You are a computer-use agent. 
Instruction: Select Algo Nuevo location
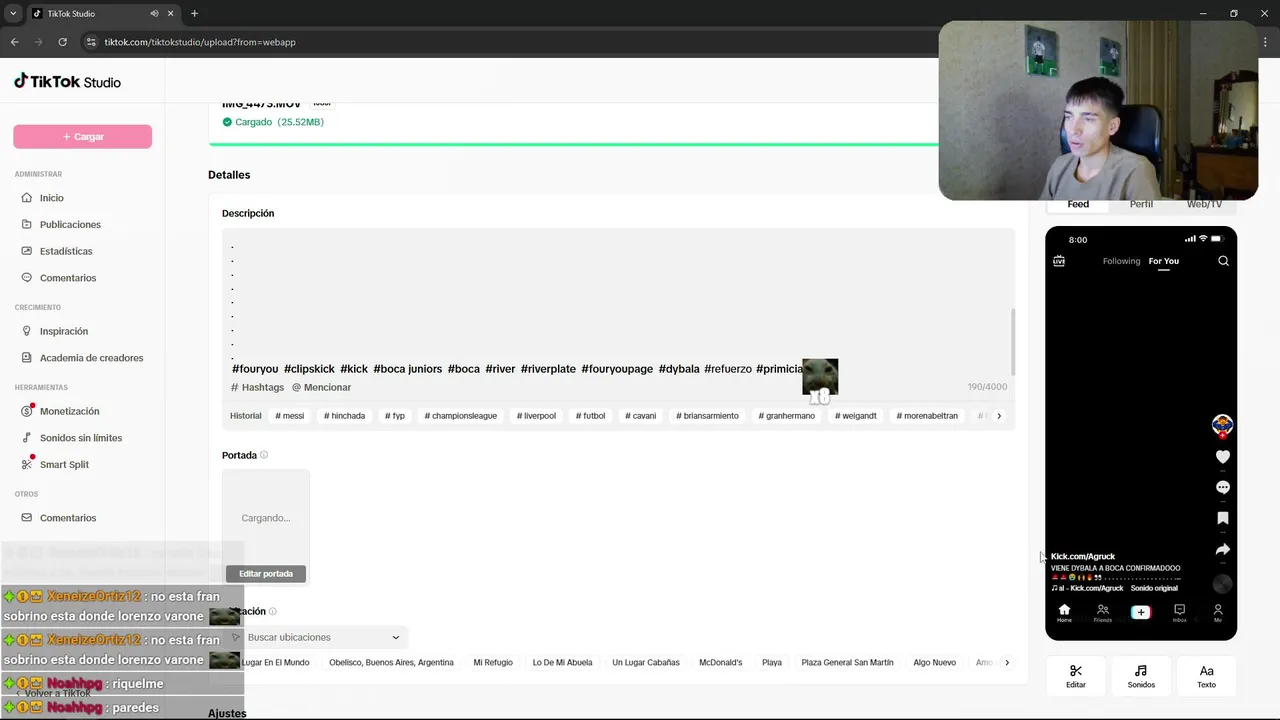[934, 663]
